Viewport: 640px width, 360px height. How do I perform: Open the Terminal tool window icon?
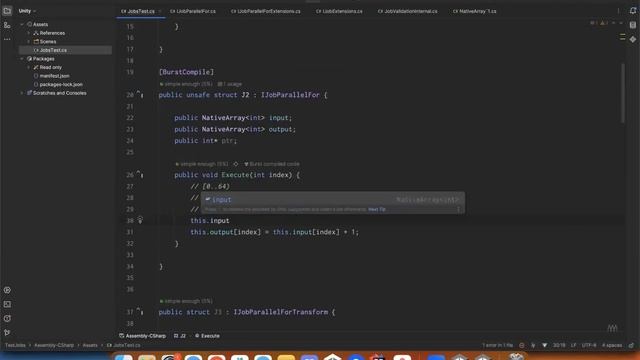coord(7,304)
